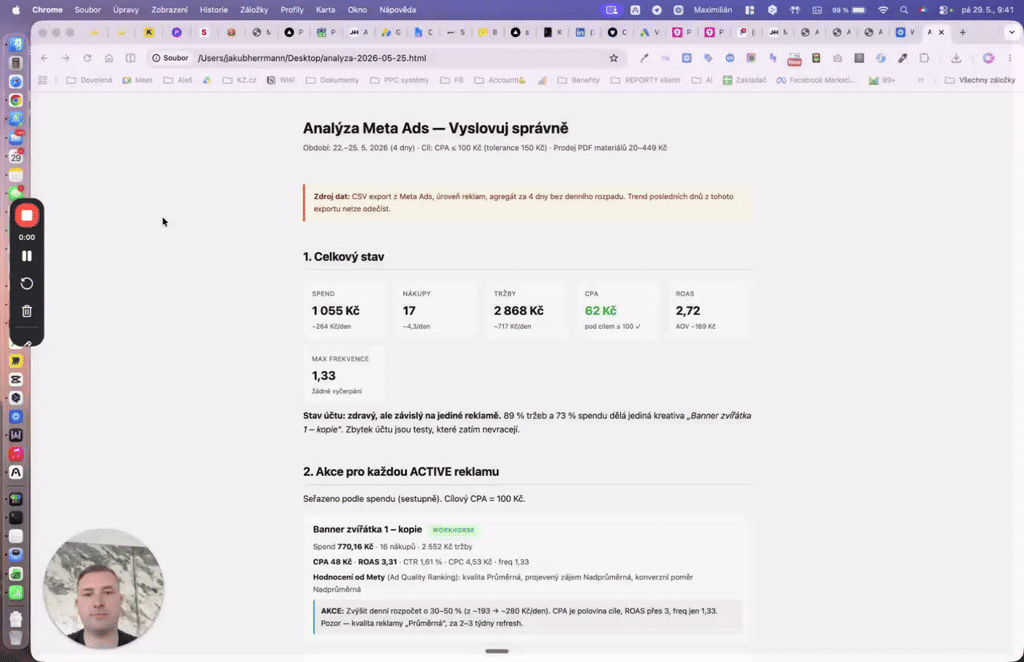Image resolution: width=1024 pixels, height=662 pixels.
Task: Open the Calendar app showing 29 in Dock
Action: pos(16,157)
